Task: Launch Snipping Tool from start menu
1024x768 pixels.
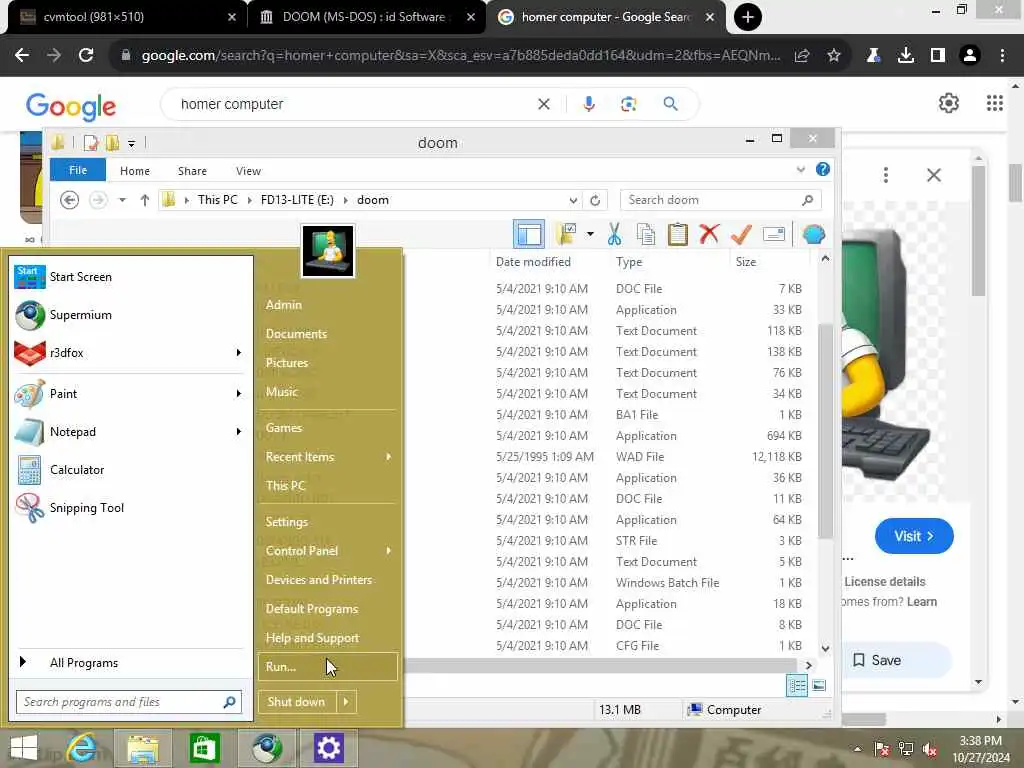Action: pyautogui.click(x=128, y=508)
